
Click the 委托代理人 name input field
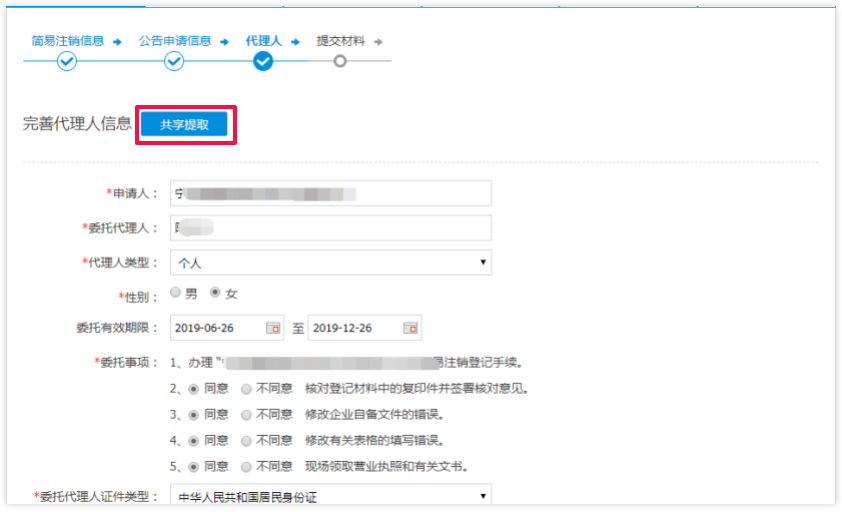pyautogui.click(x=331, y=228)
